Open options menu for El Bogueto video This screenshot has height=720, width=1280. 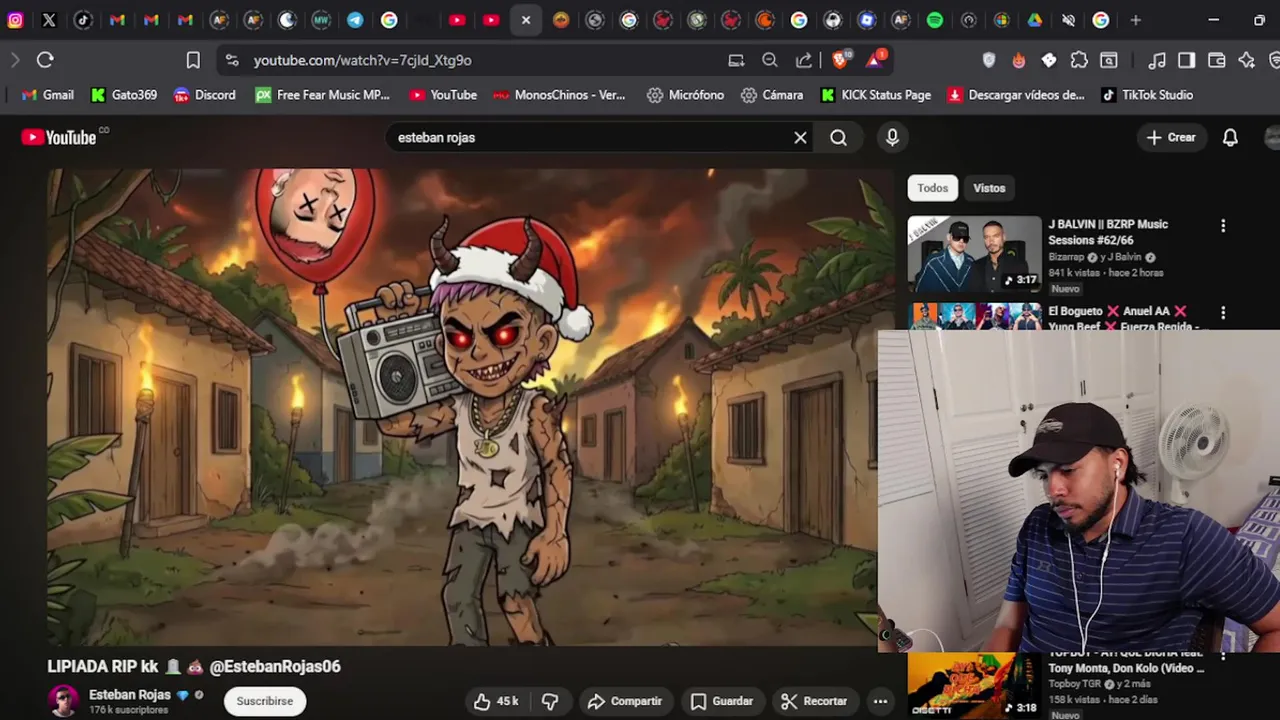click(1223, 313)
